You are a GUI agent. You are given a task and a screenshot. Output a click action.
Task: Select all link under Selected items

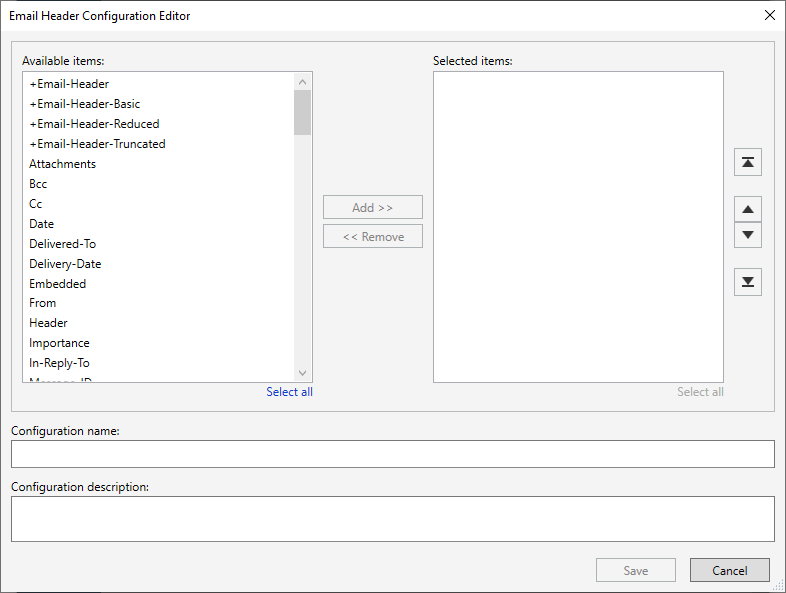700,391
